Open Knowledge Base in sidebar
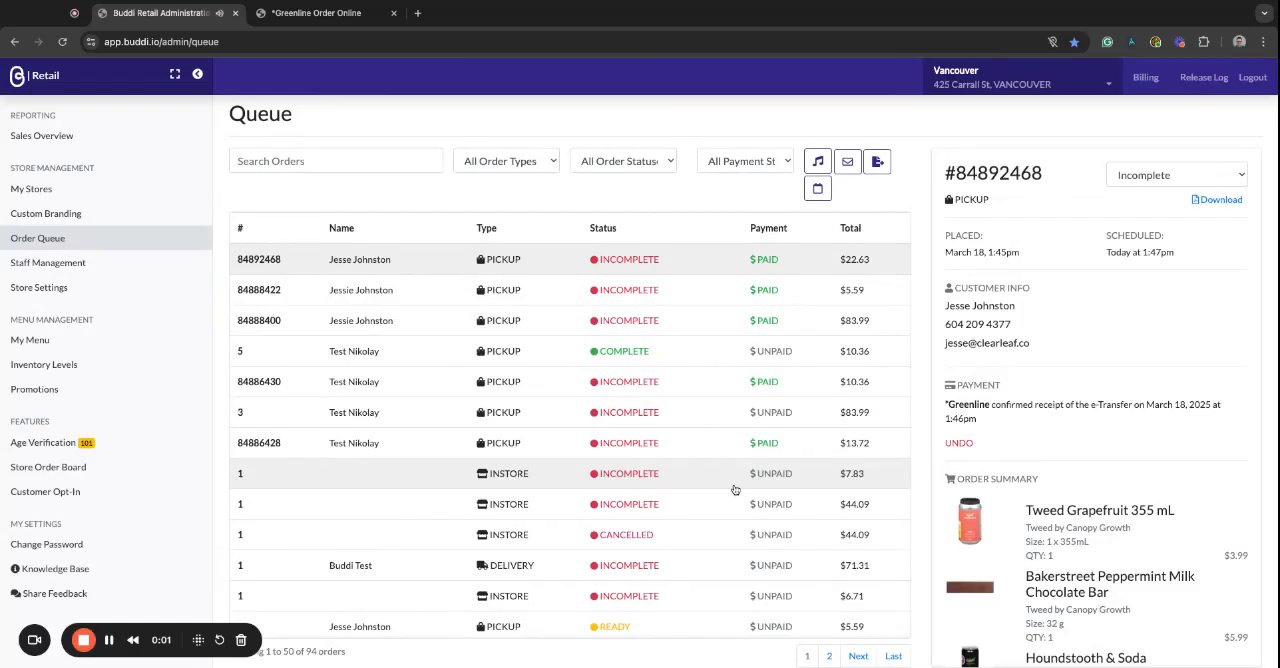Image resolution: width=1280 pixels, height=668 pixels. click(x=55, y=569)
